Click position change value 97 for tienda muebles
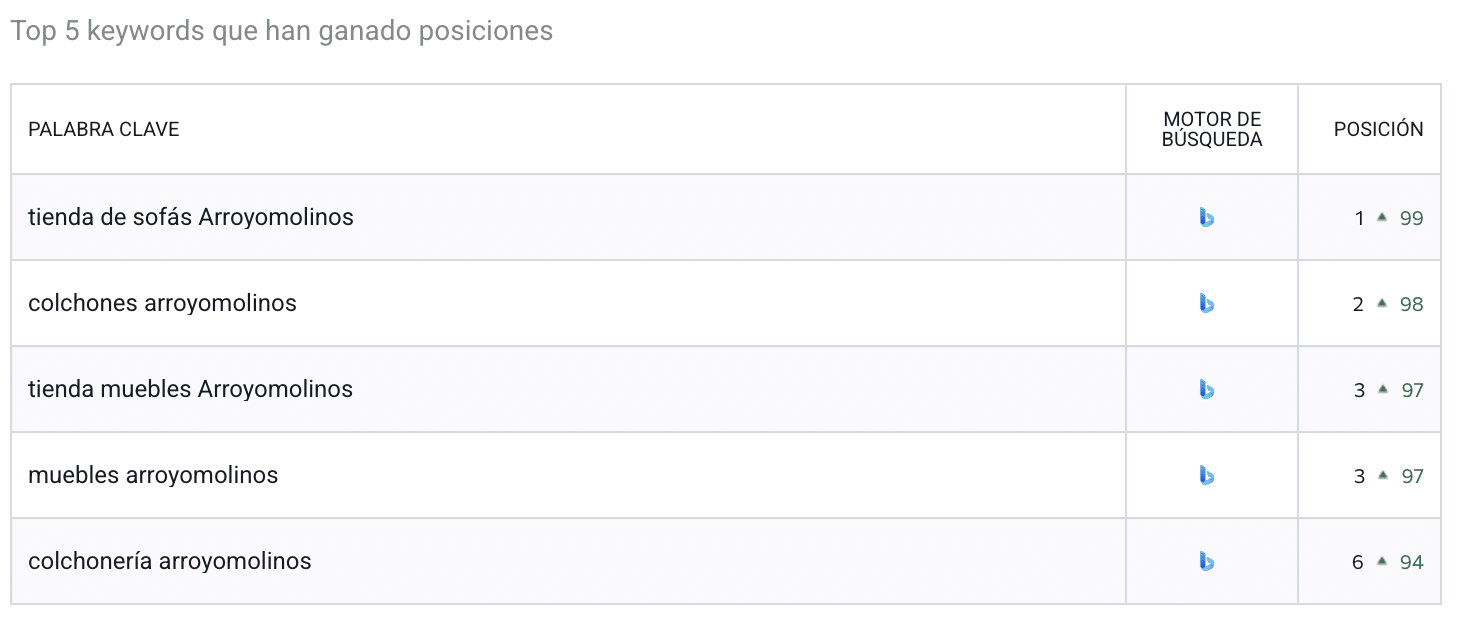 1412,390
